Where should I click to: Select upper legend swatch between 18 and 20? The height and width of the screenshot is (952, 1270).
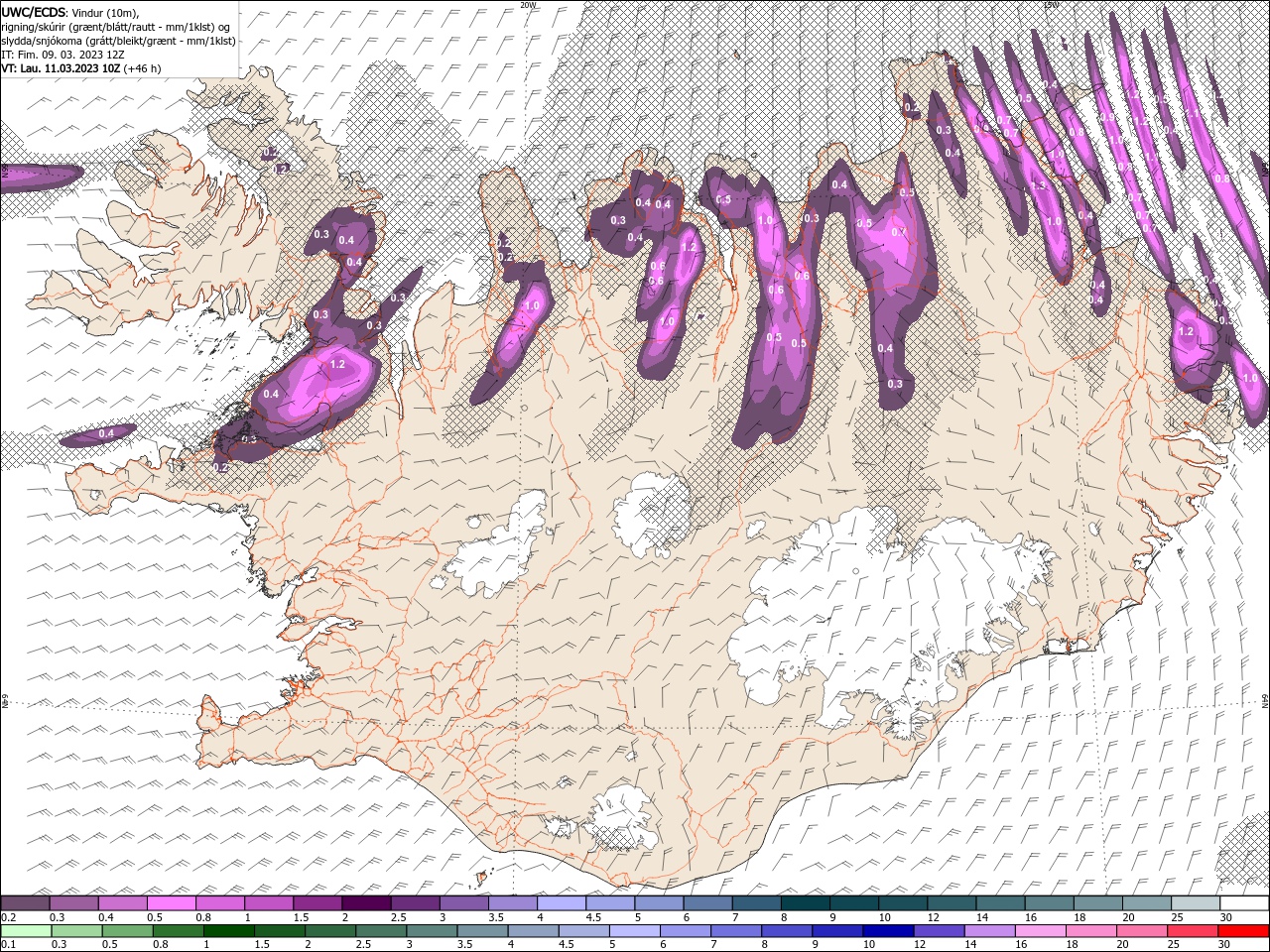(x=1097, y=903)
